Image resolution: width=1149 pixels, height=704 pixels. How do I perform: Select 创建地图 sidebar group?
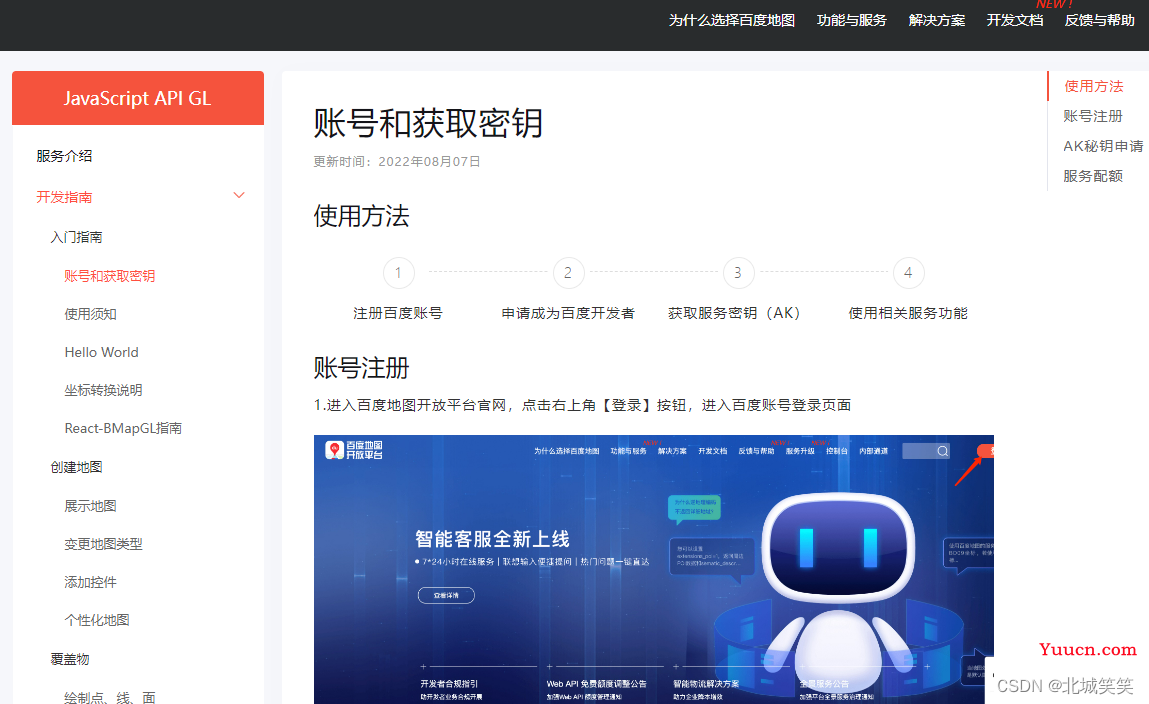click(x=76, y=467)
